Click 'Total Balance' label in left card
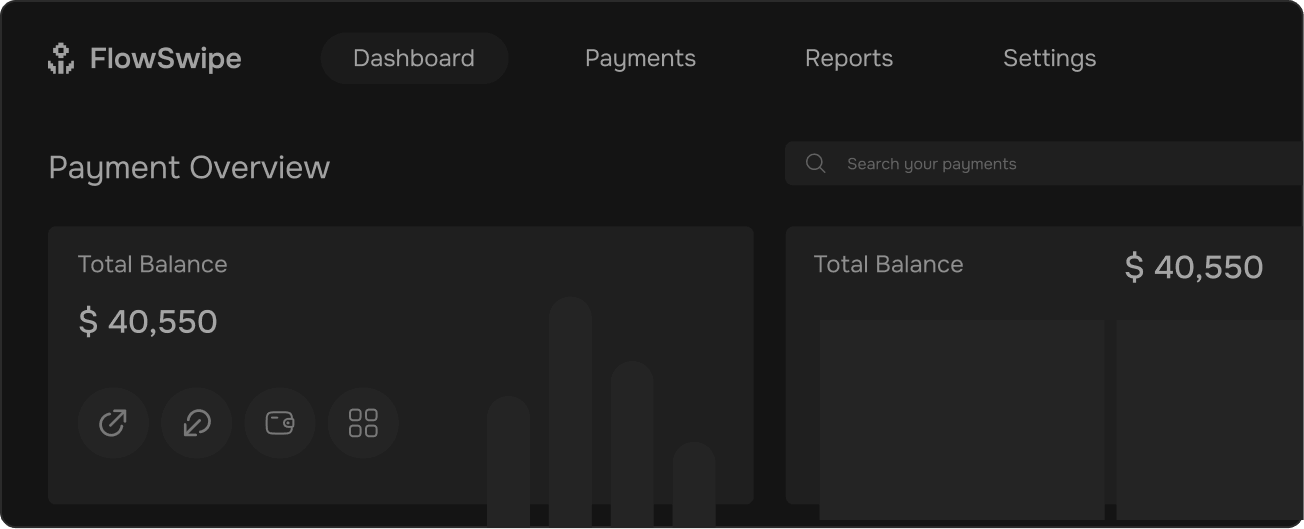This screenshot has width=1304, height=529. tap(152, 264)
